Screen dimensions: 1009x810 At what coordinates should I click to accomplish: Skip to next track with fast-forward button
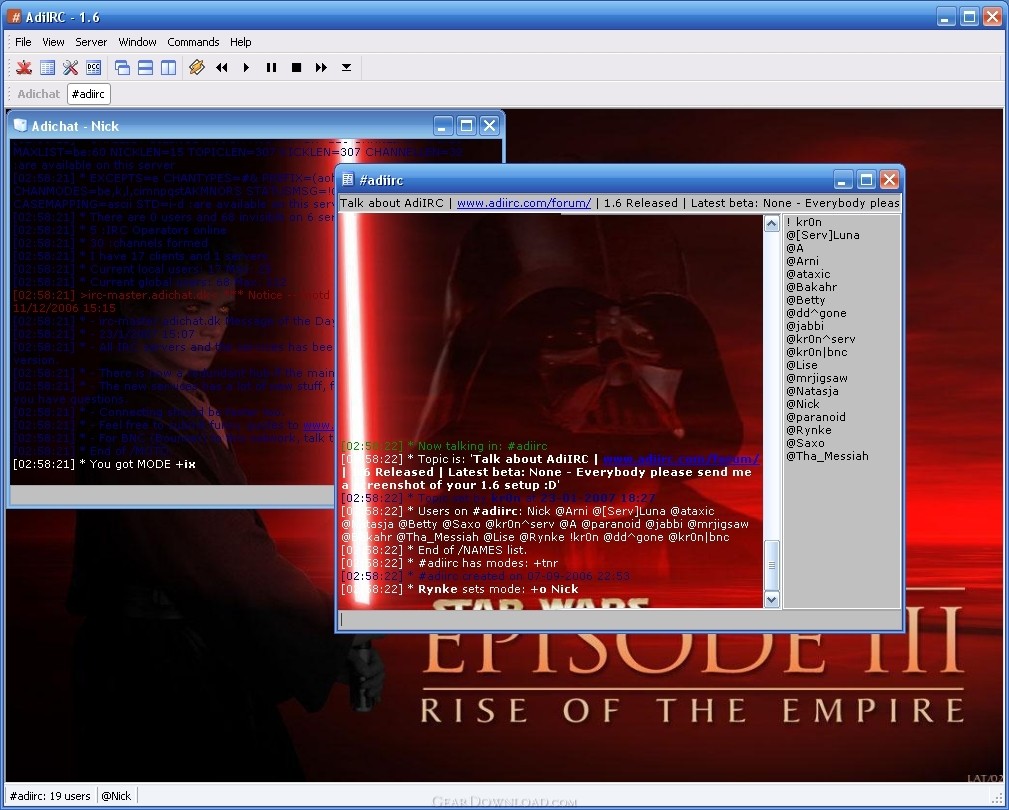(321, 67)
